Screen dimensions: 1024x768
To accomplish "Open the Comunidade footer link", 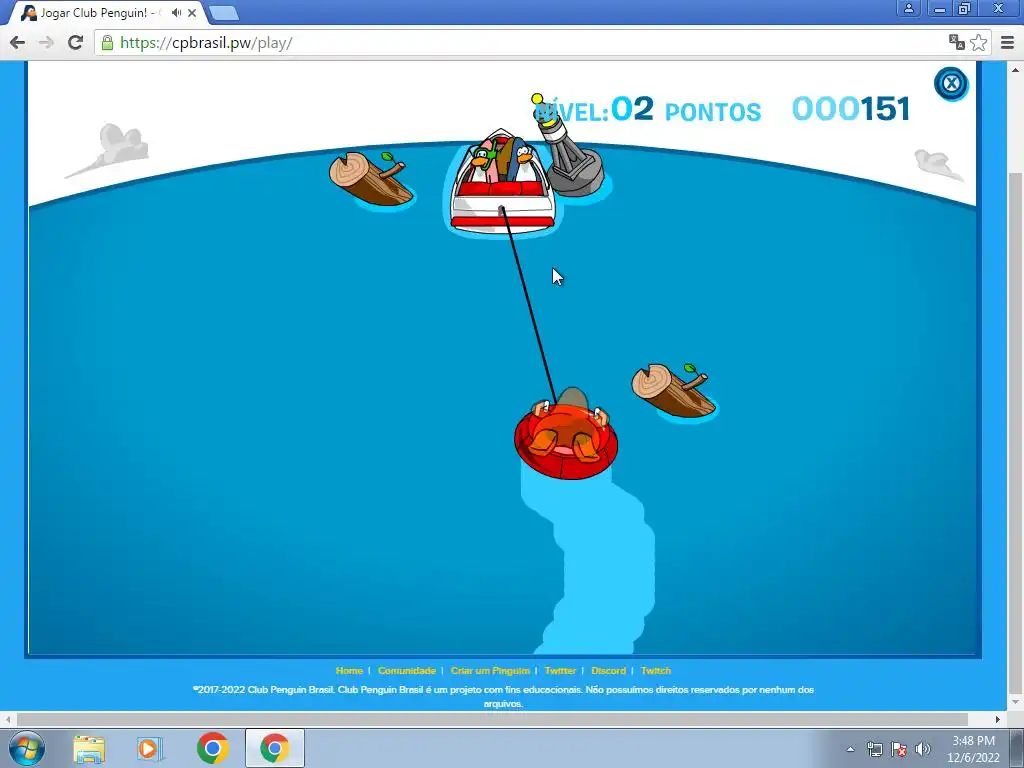I will pyautogui.click(x=407, y=671).
